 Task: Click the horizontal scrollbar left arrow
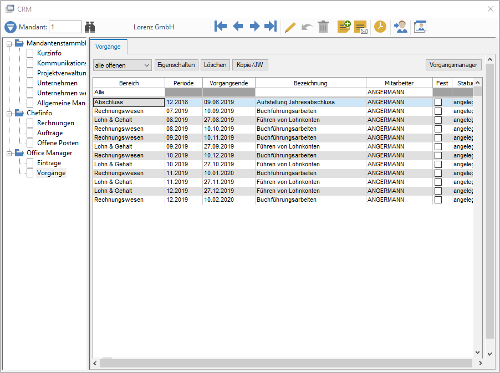(95, 363)
